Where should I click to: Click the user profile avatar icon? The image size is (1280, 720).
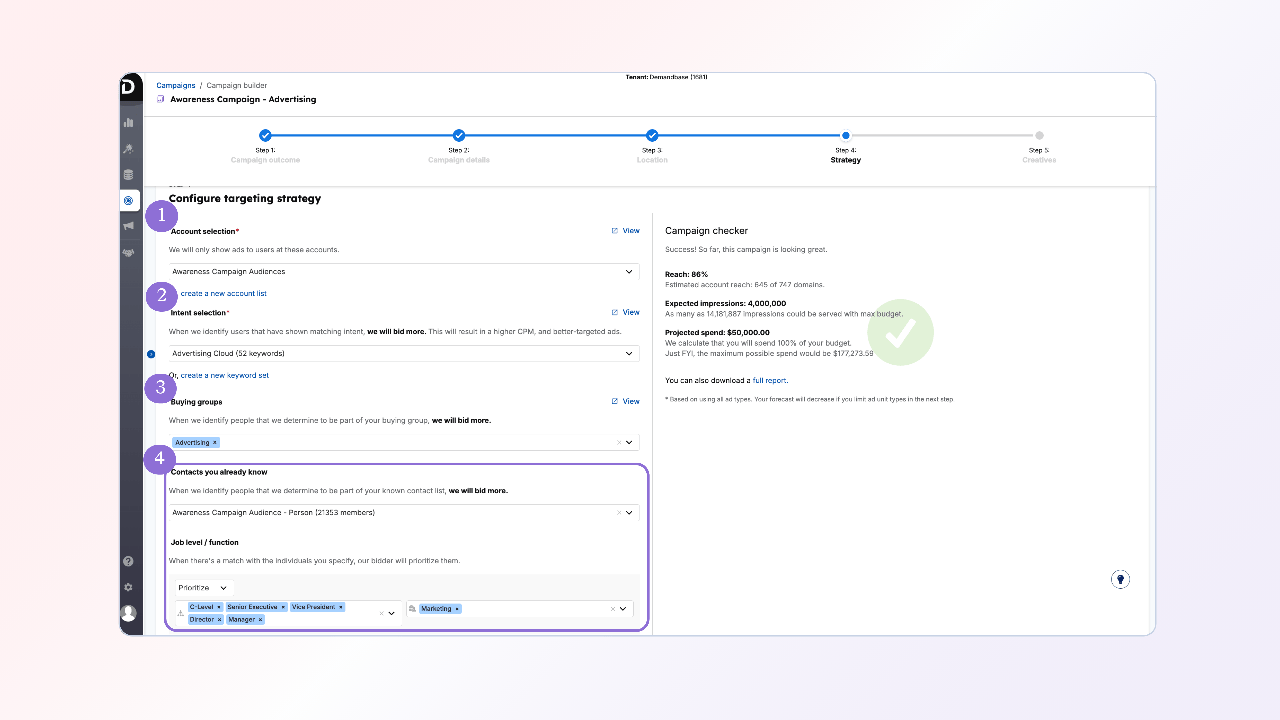point(128,613)
